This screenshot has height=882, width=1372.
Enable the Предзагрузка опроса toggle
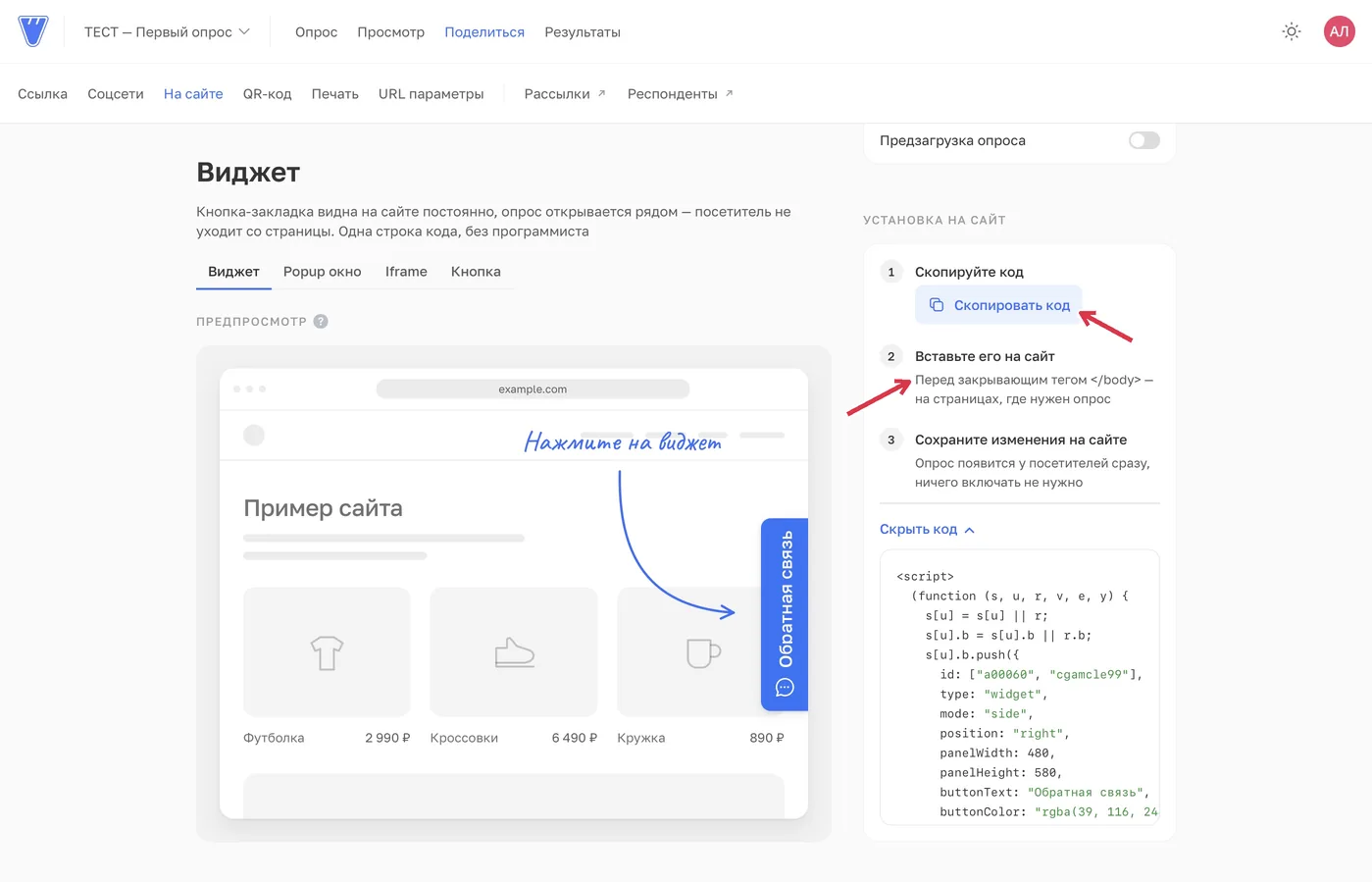pos(1143,140)
